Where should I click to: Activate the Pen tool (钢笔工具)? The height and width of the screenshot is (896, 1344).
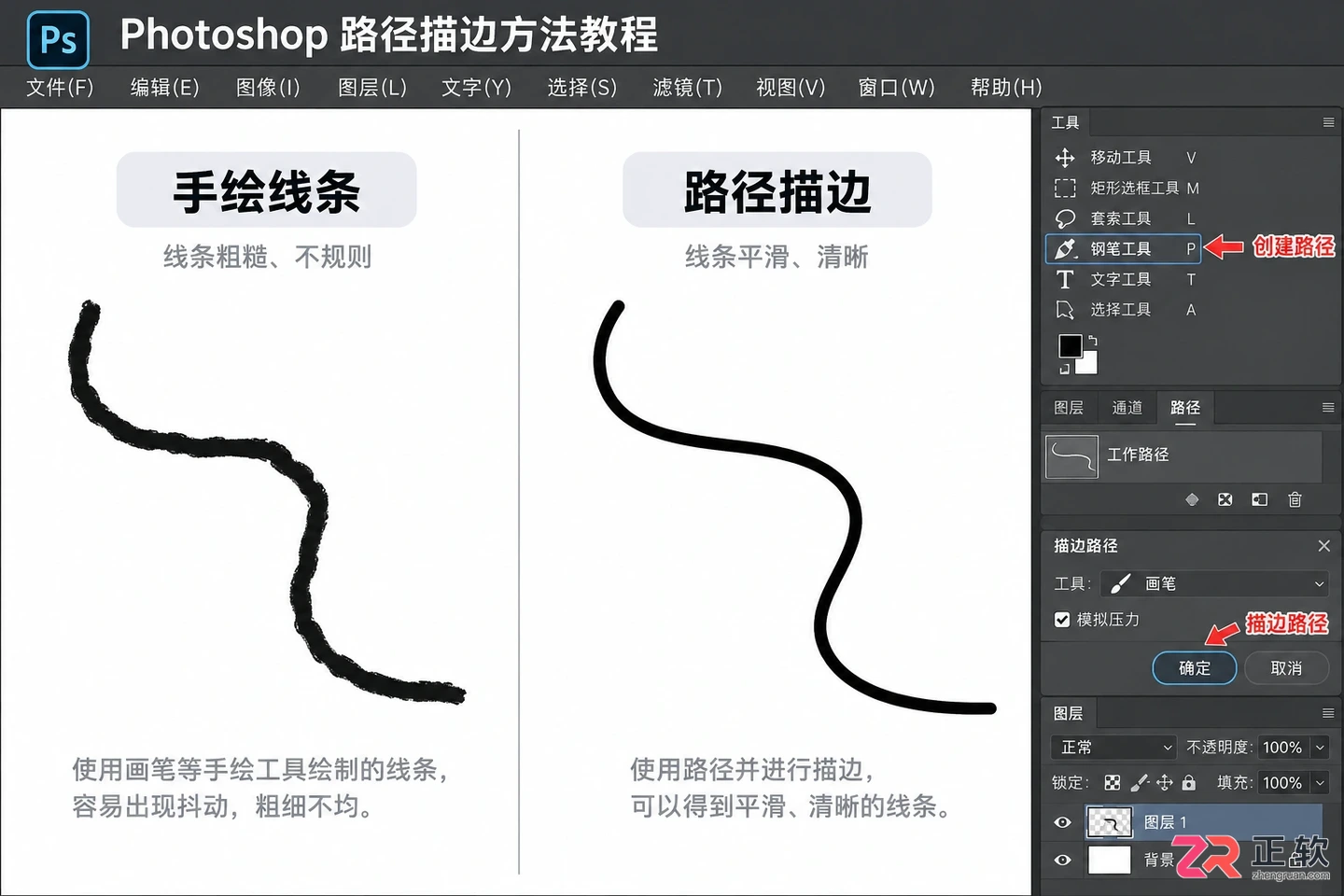pyautogui.click(x=1124, y=249)
